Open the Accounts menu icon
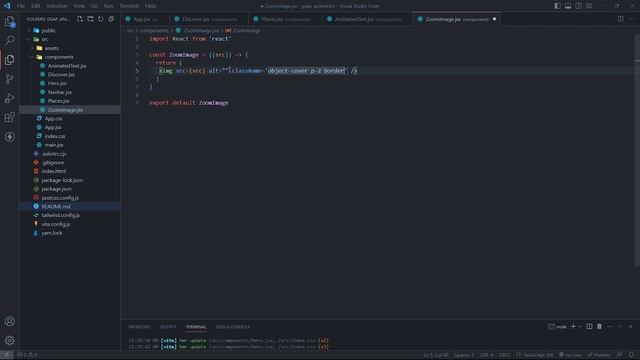This screenshot has width=640, height=360. [x=9, y=321]
